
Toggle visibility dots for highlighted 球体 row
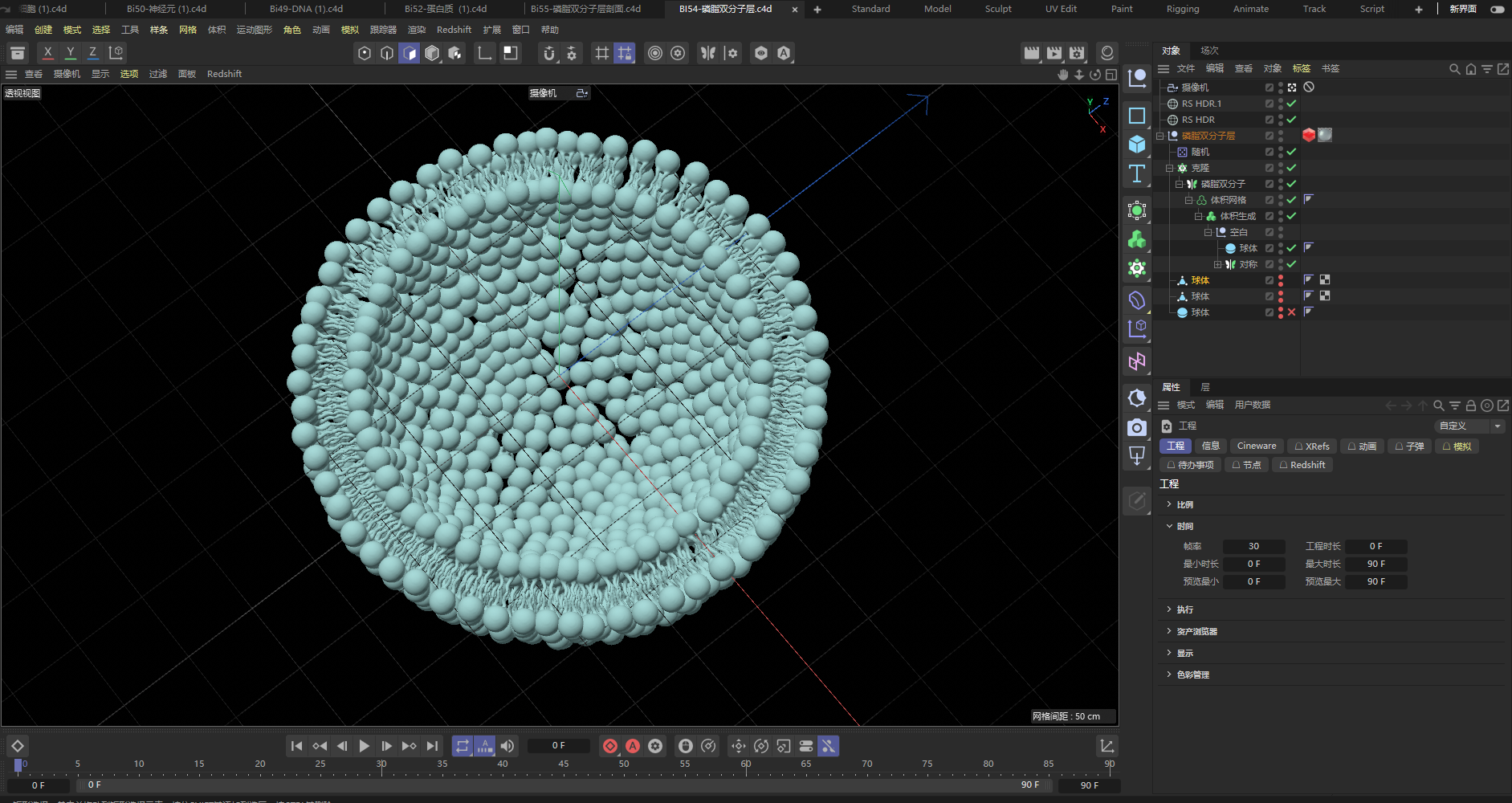point(1281,280)
